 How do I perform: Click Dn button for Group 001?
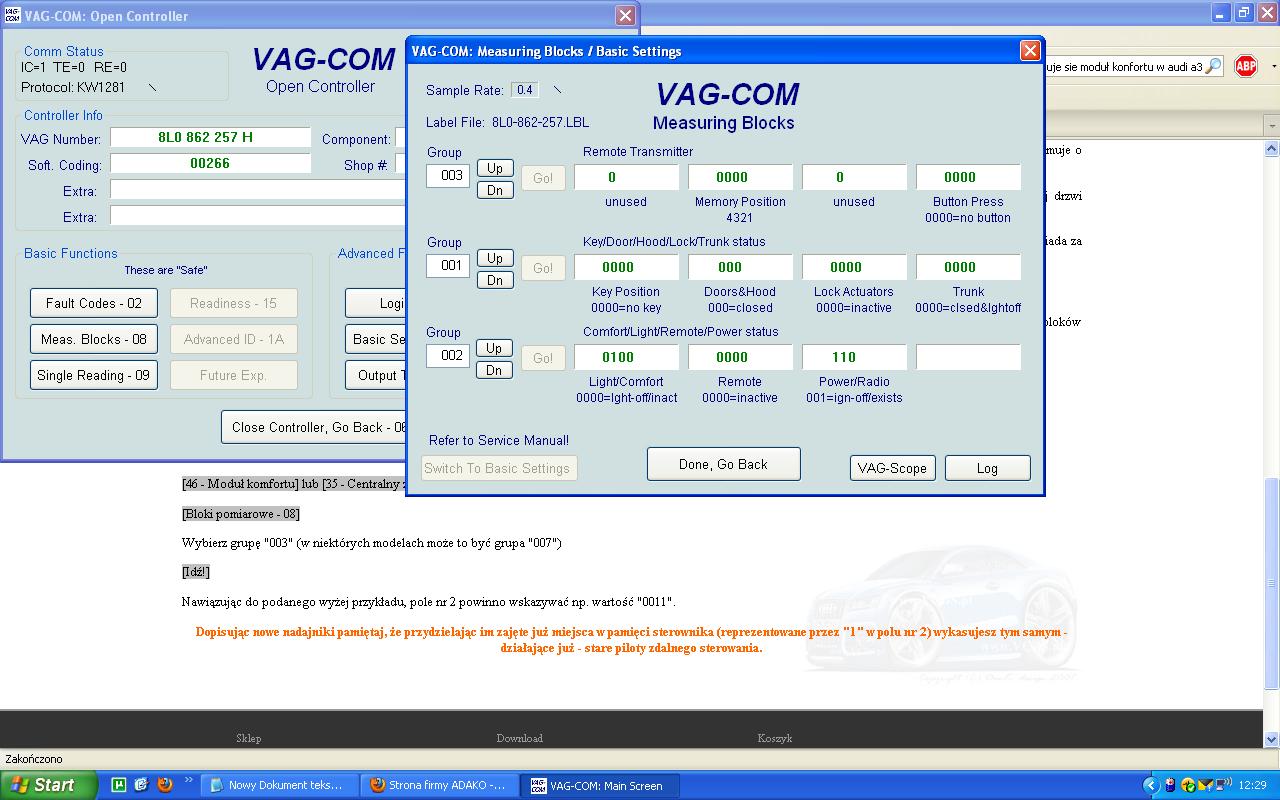(x=495, y=280)
